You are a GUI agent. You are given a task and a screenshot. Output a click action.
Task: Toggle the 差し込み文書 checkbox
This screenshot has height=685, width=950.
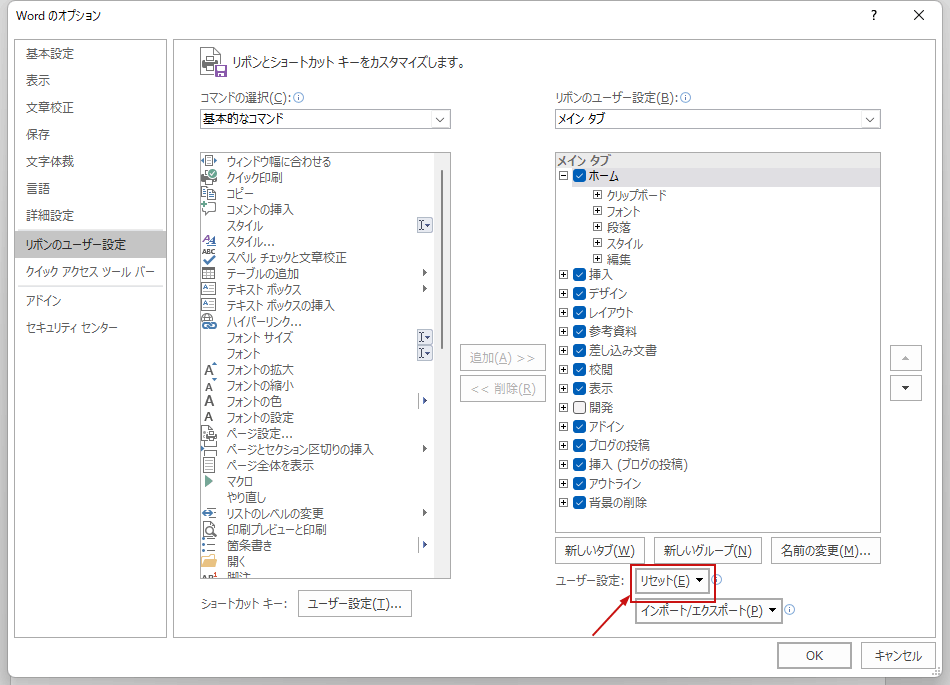pos(579,350)
